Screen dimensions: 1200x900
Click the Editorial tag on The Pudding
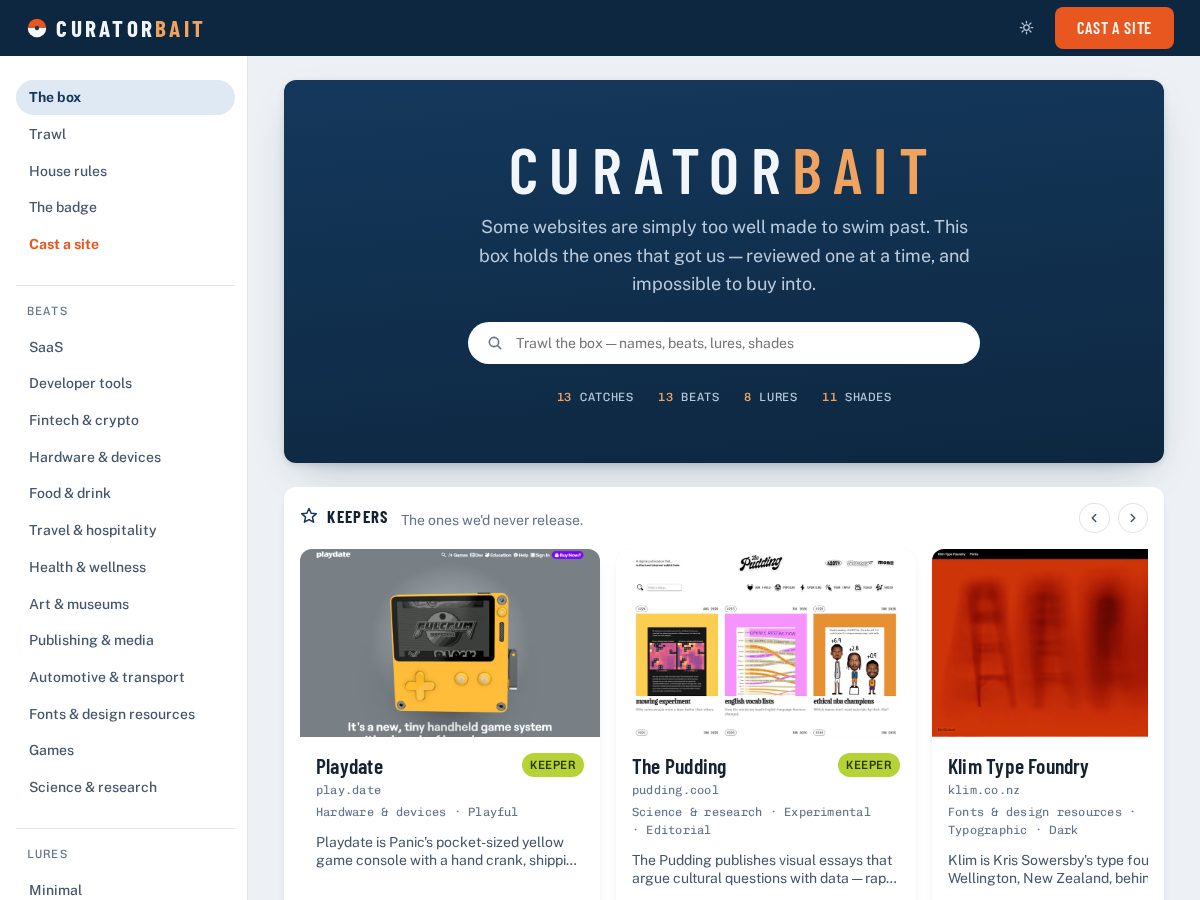(x=678, y=830)
